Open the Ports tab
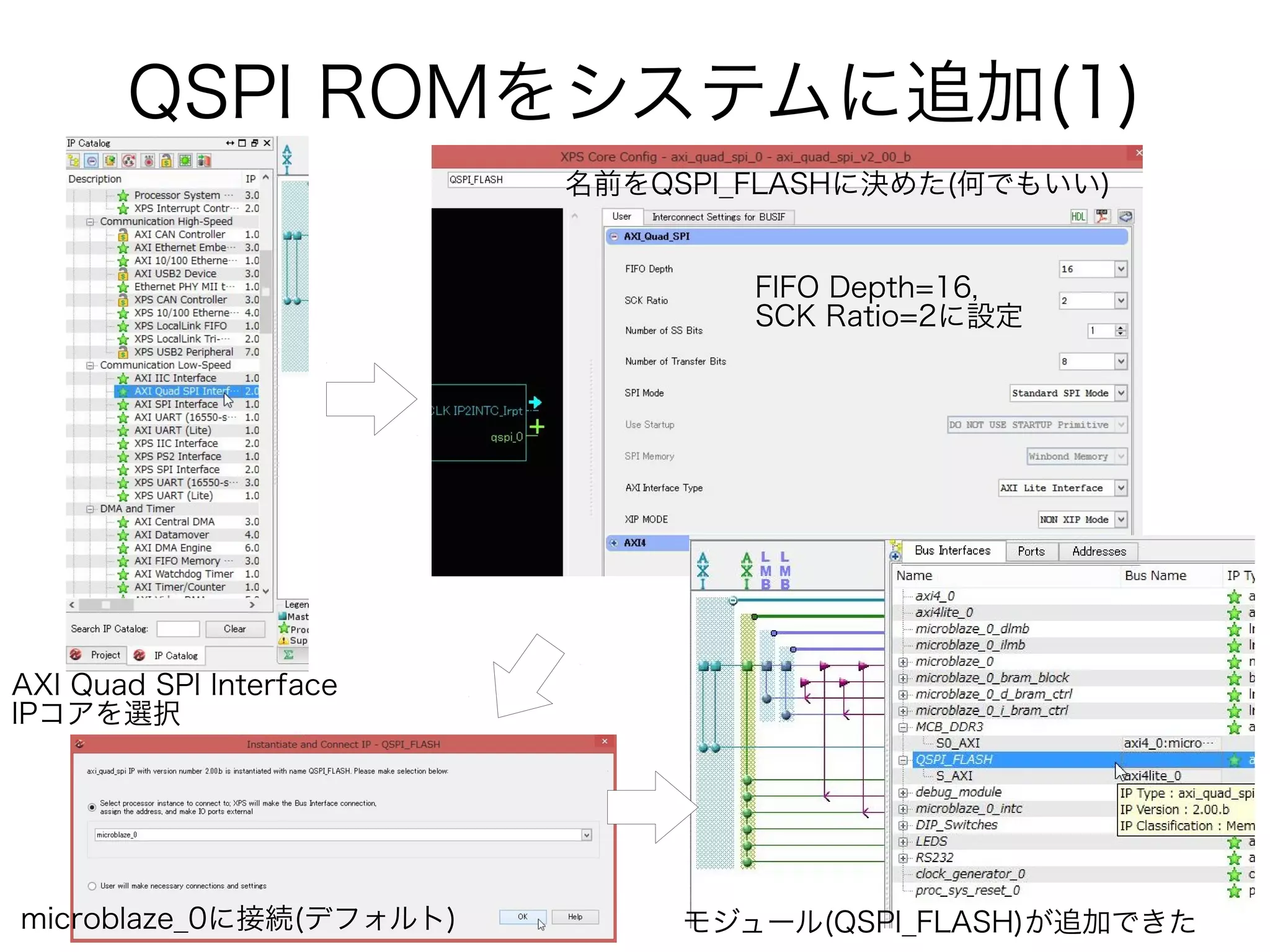The image size is (1270, 952). coord(1031,551)
